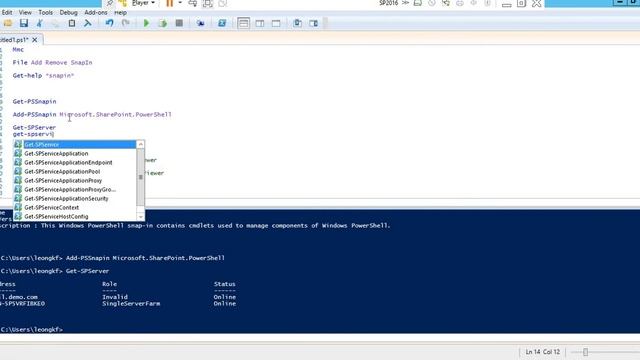
Task: Click the Mmc line in the script
Action: (x=18, y=49)
